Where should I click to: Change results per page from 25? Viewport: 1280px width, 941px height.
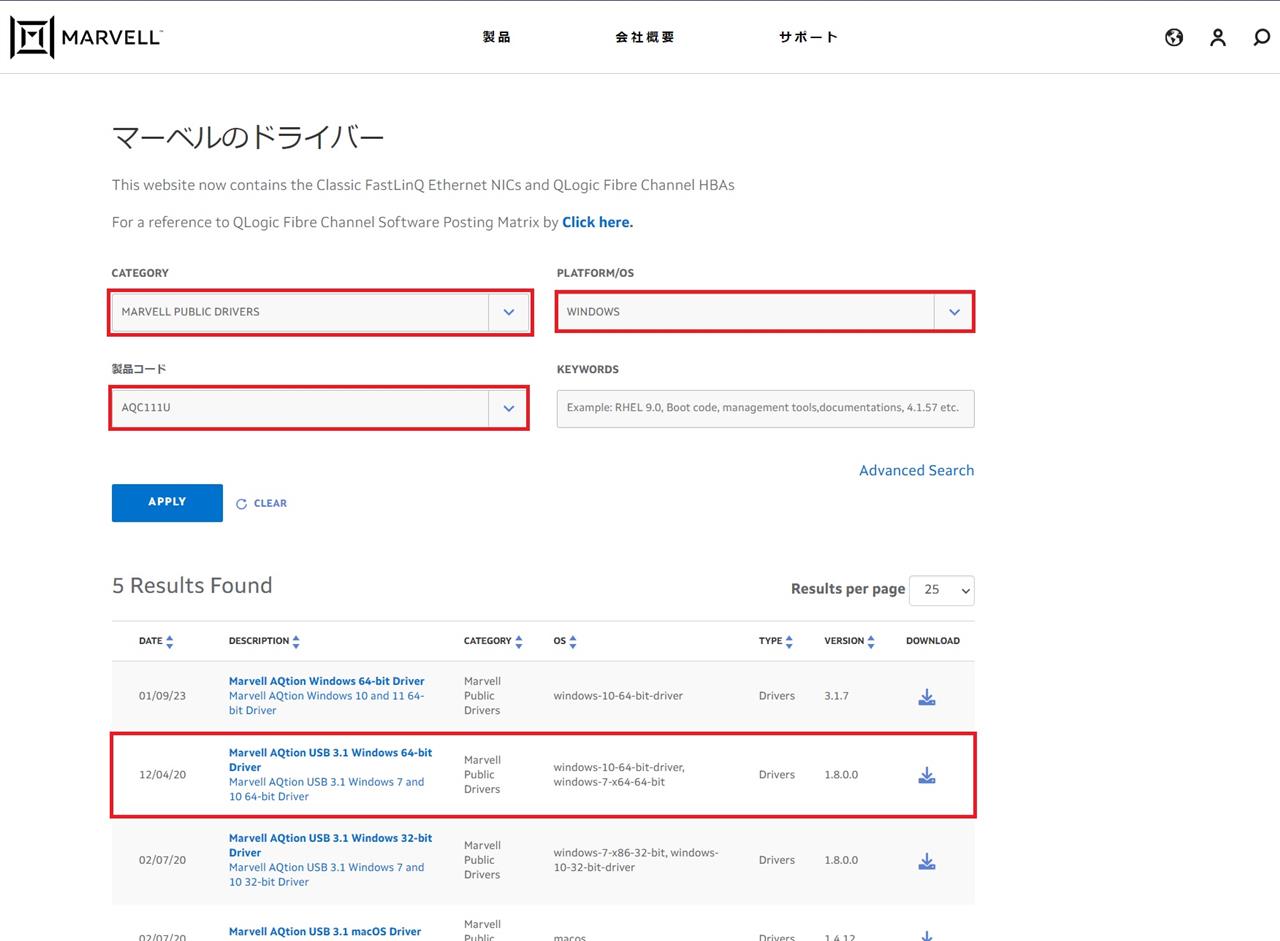click(941, 590)
